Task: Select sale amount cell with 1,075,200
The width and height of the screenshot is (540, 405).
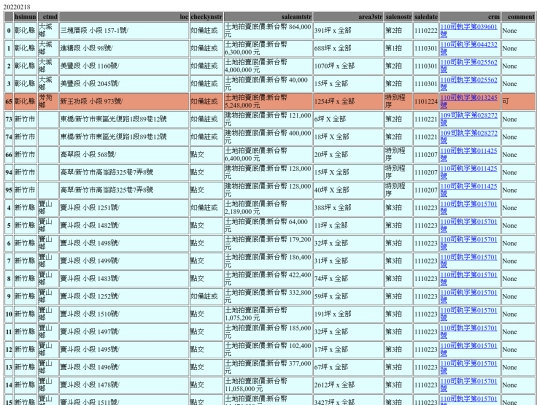Action: point(268,314)
